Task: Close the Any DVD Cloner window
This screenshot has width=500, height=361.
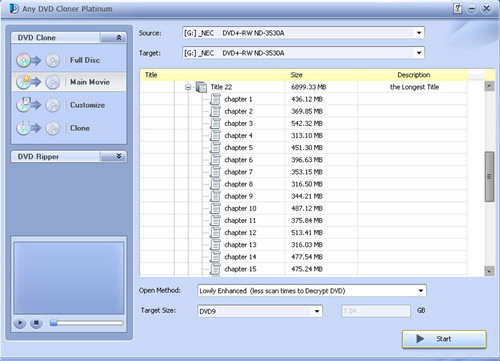Action: pos(486,9)
